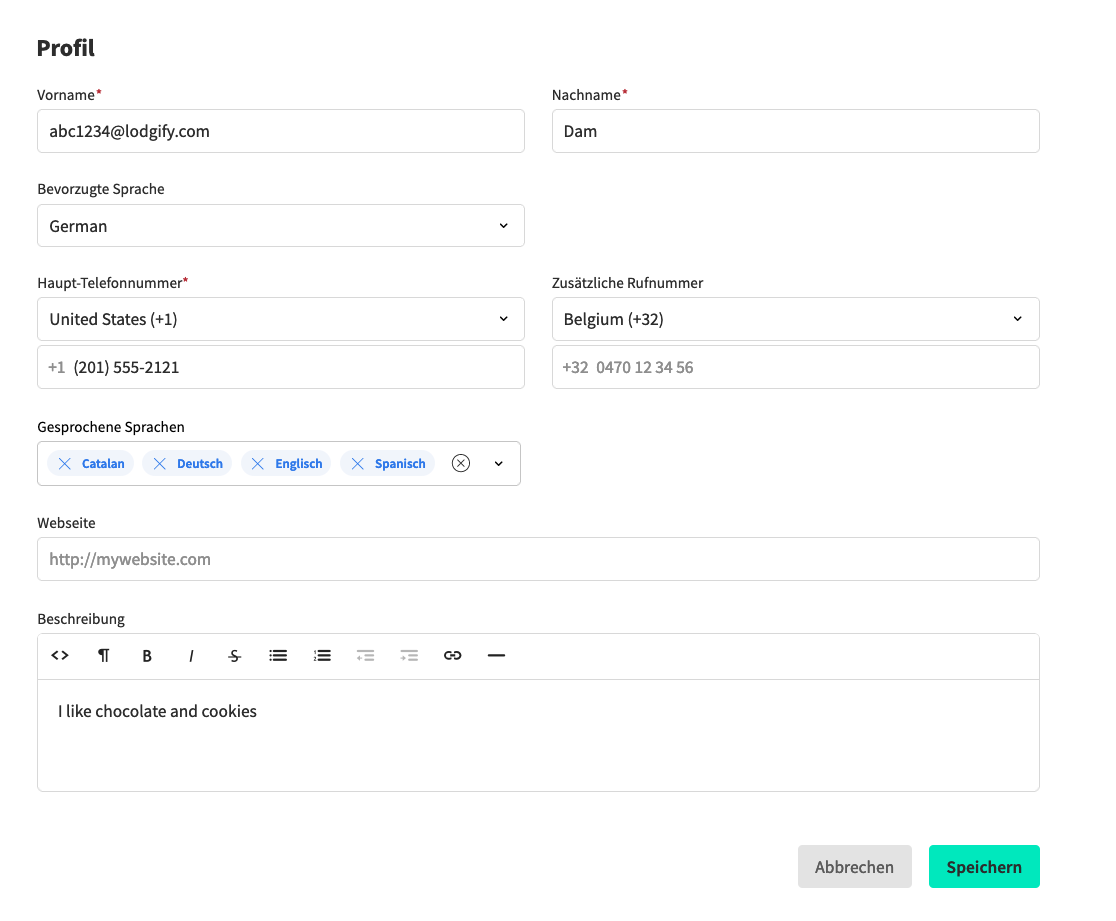
Task: Insert a horizontal line in description
Action: [496, 656]
